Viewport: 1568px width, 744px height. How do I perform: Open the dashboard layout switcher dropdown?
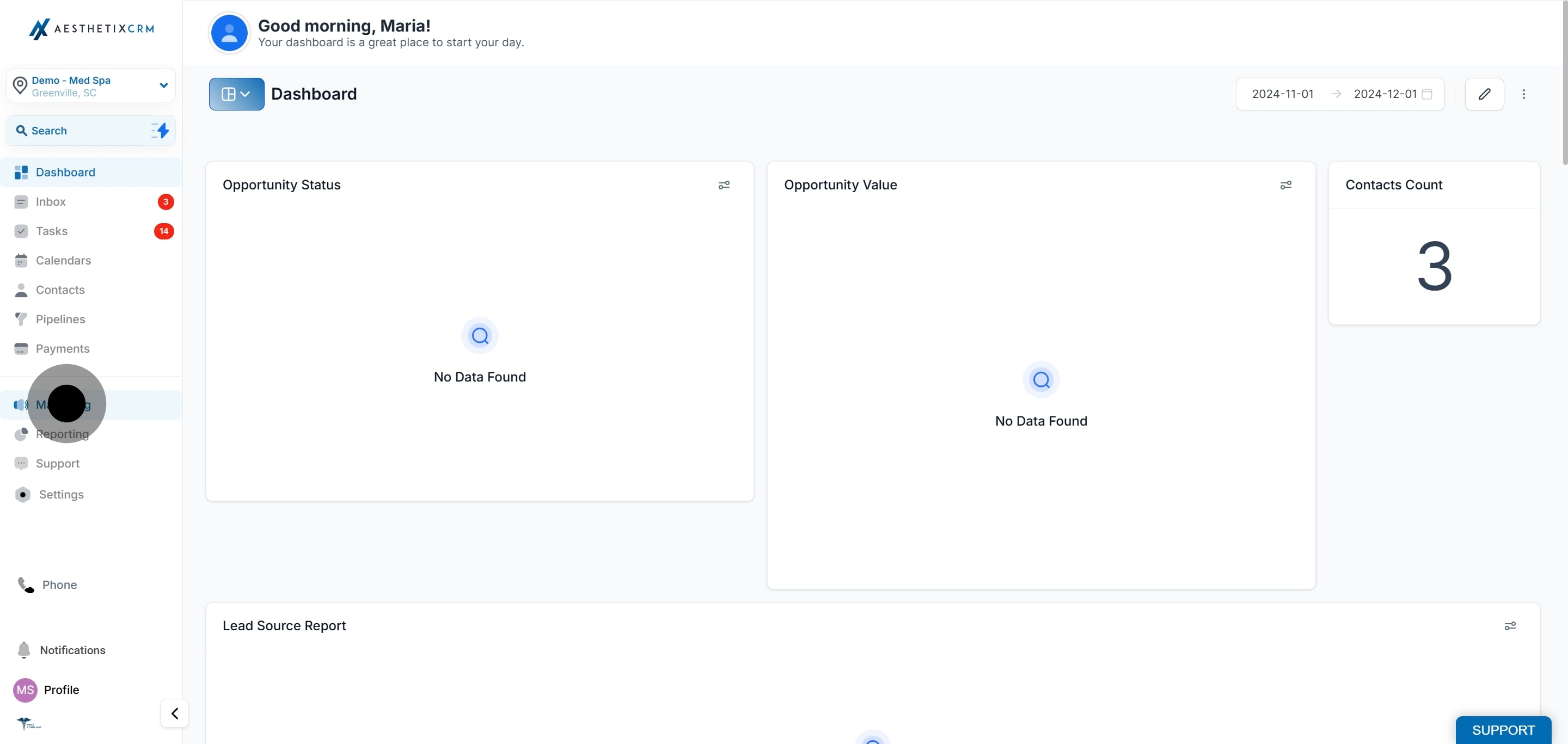pyautogui.click(x=236, y=94)
